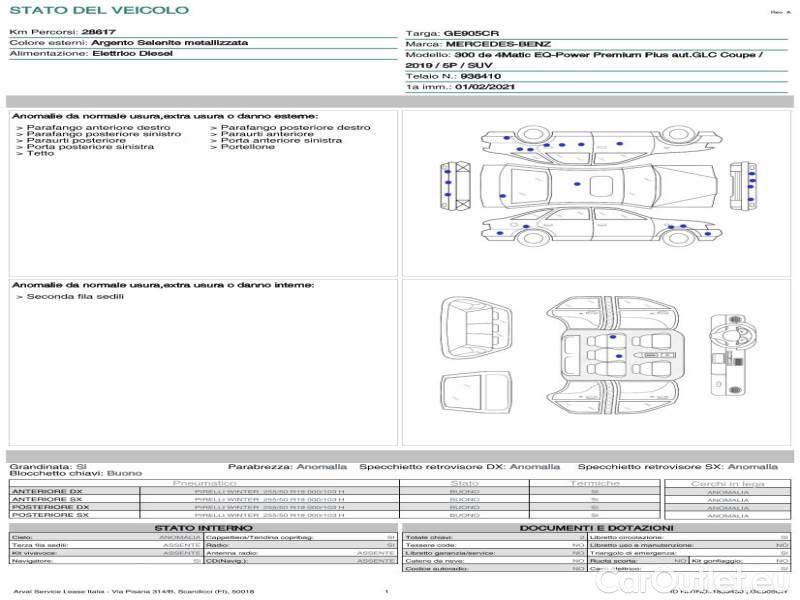Viewport: 800px width, 600px height.
Task: Select the "Cielo:" row label
Action: click(22, 537)
